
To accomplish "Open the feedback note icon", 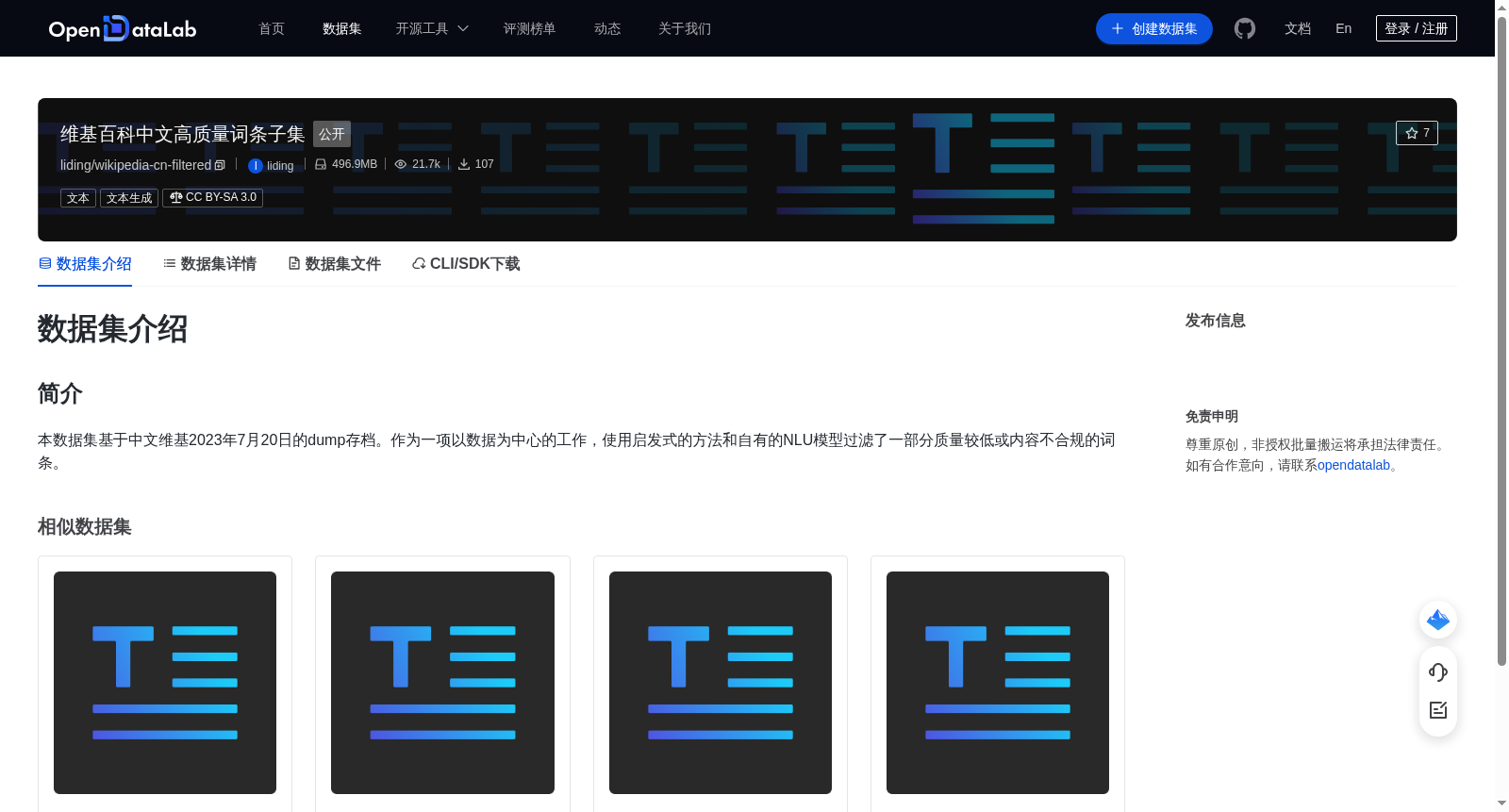I will point(1438,710).
